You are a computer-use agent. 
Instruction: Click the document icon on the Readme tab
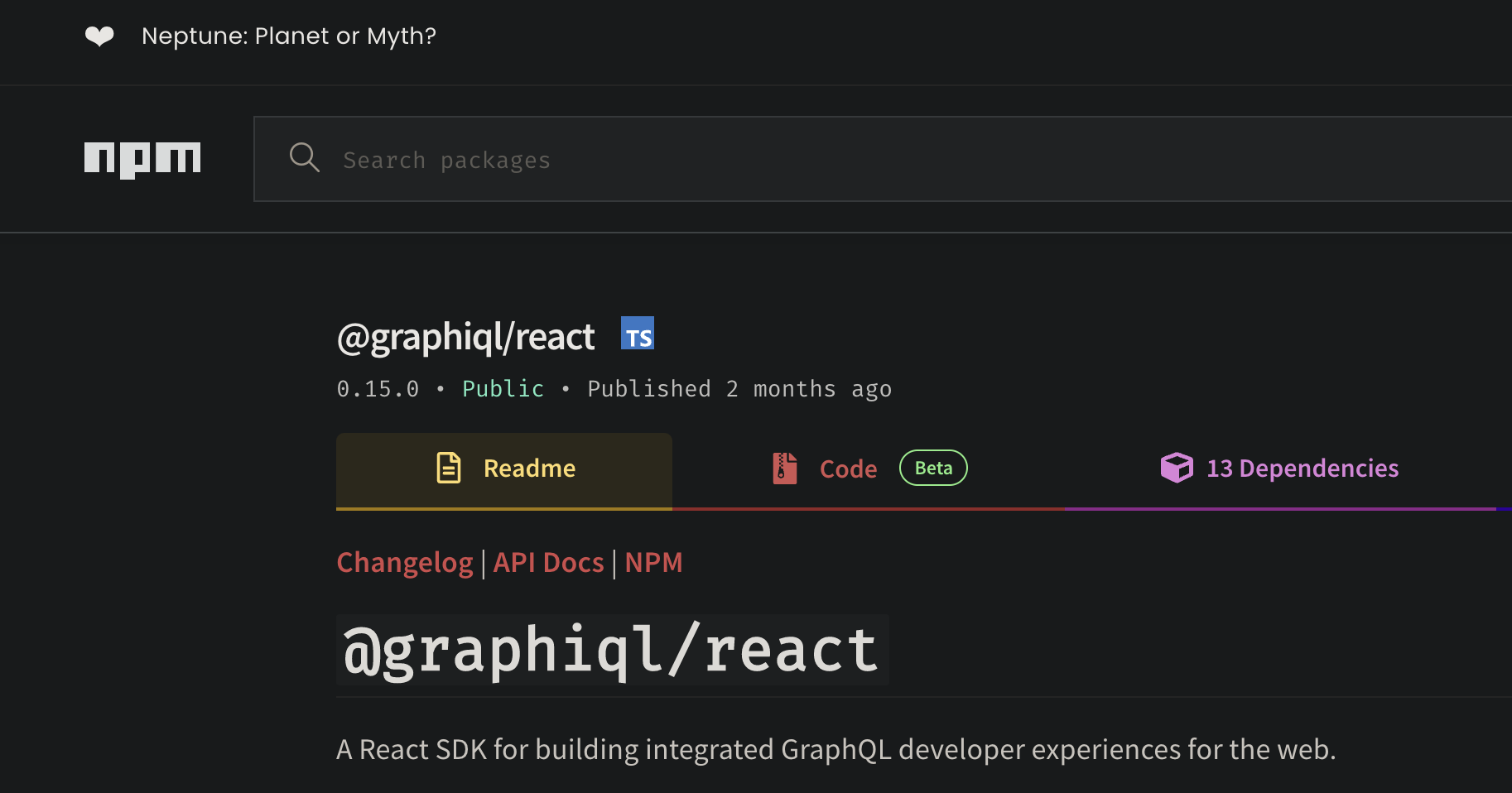click(x=448, y=467)
